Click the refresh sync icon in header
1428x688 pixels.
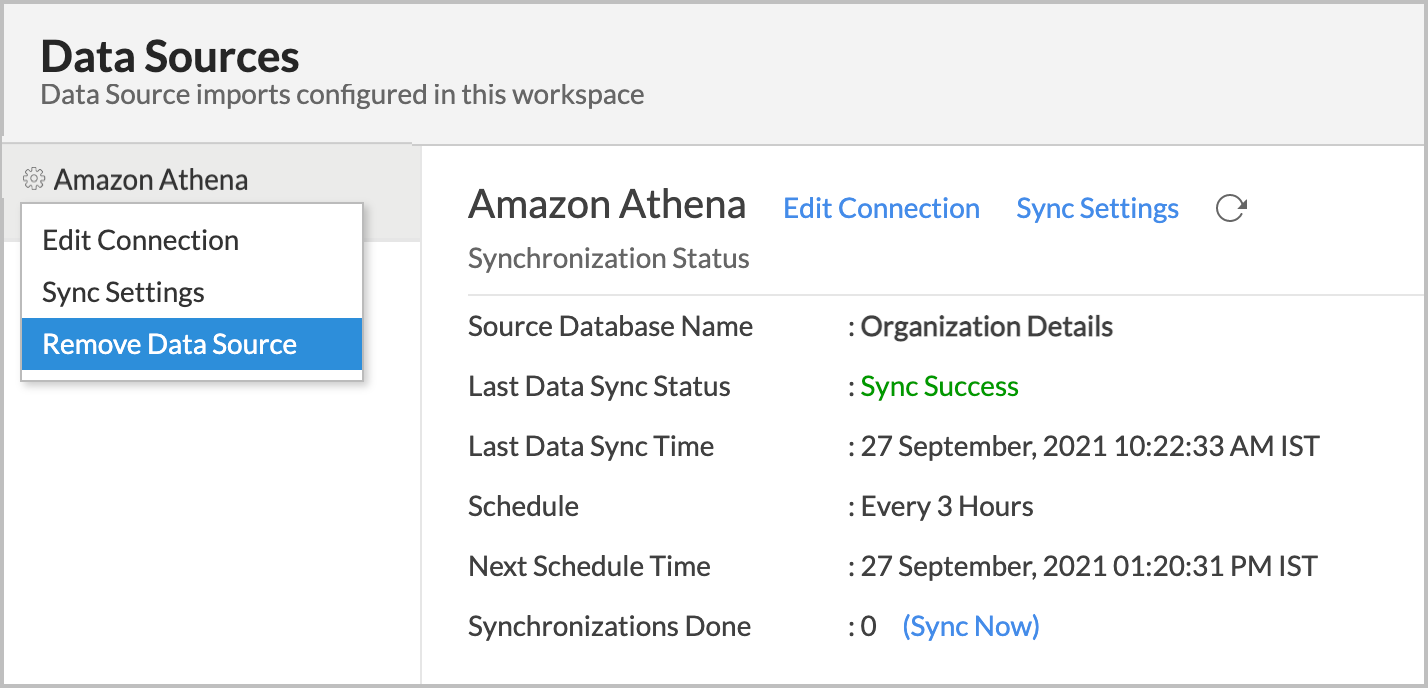[1231, 208]
